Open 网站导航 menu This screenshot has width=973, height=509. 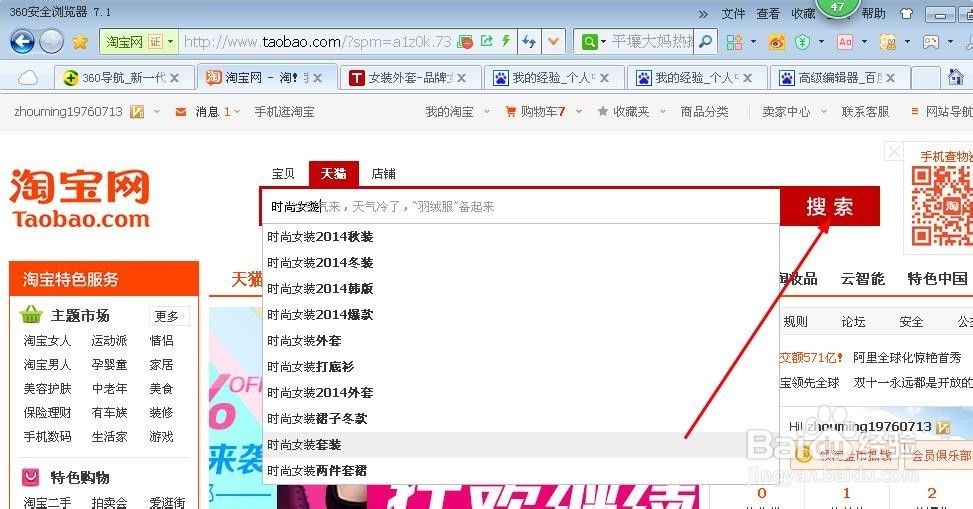click(941, 112)
